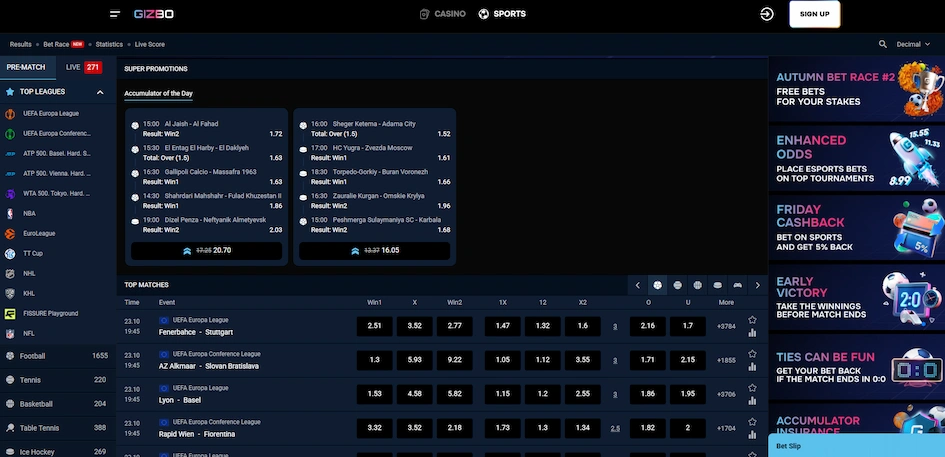
Task: Click the NFL league icon
Action: [x=10, y=333]
